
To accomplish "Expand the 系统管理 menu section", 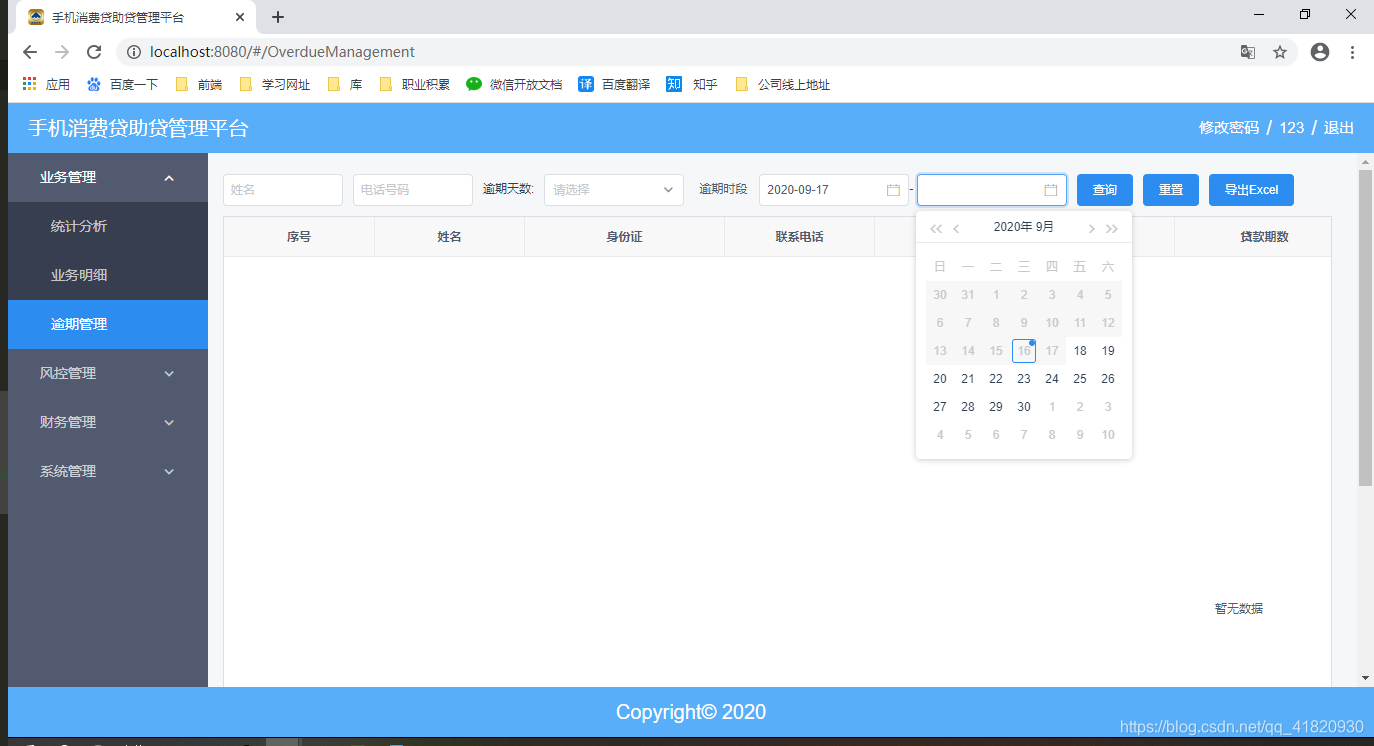I will coord(108,471).
